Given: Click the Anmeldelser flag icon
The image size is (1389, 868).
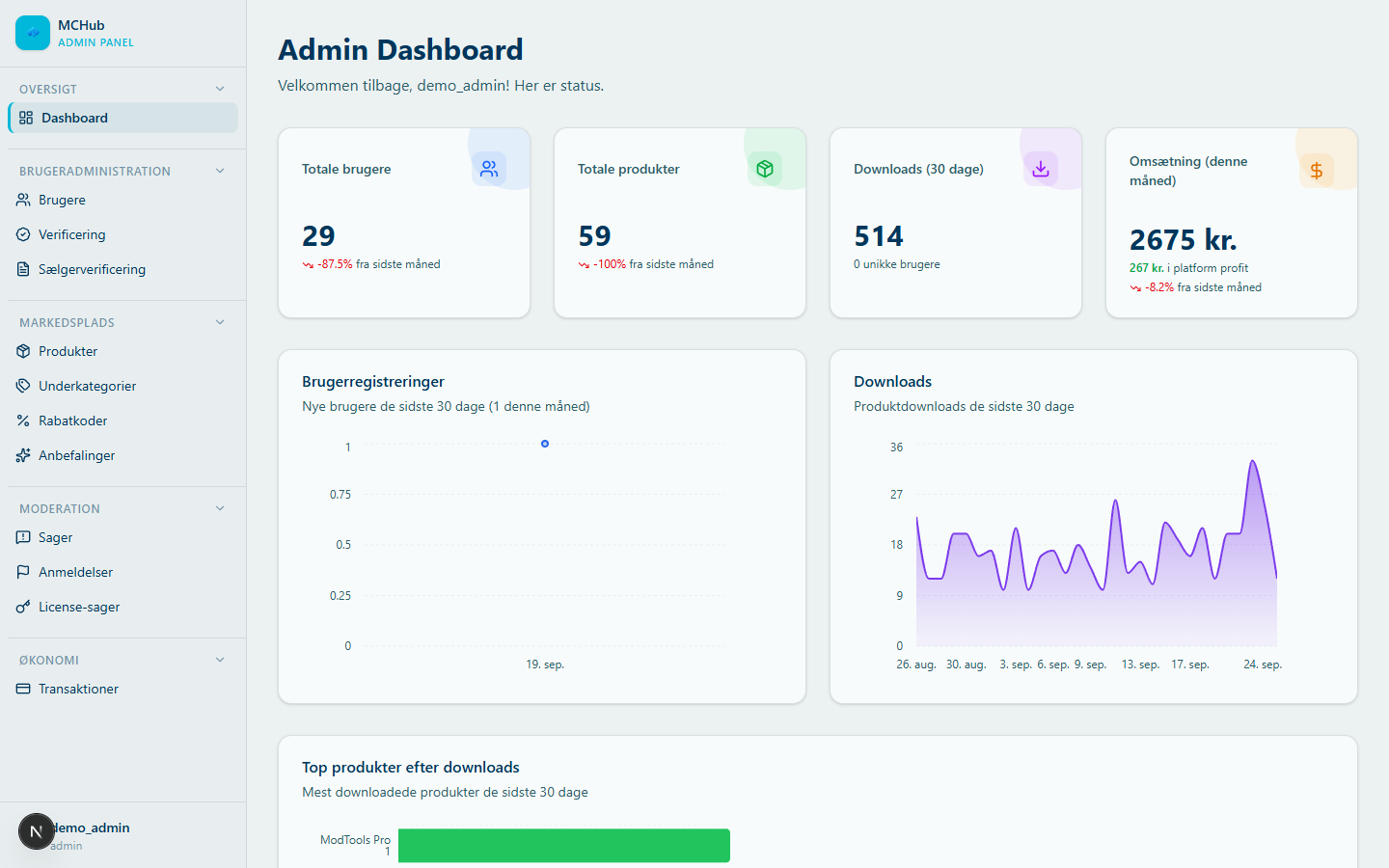Looking at the screenshot, I should point(23,572).
